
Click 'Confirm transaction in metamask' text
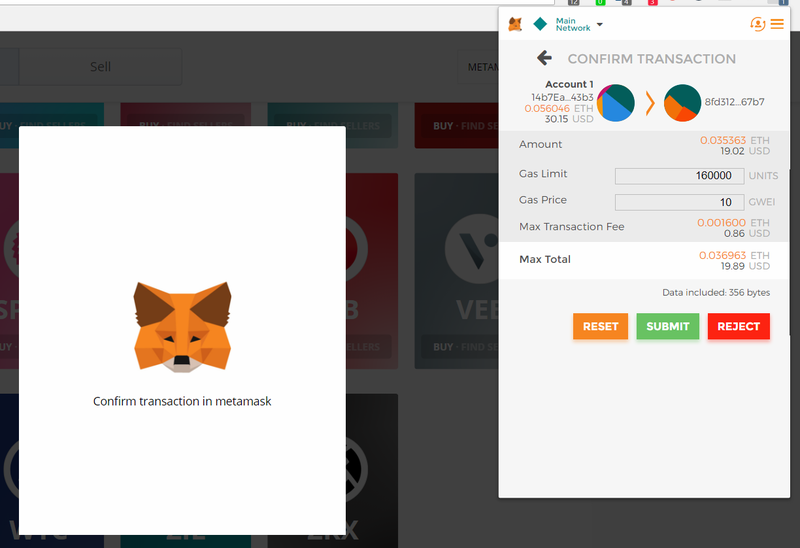[182, 402]
